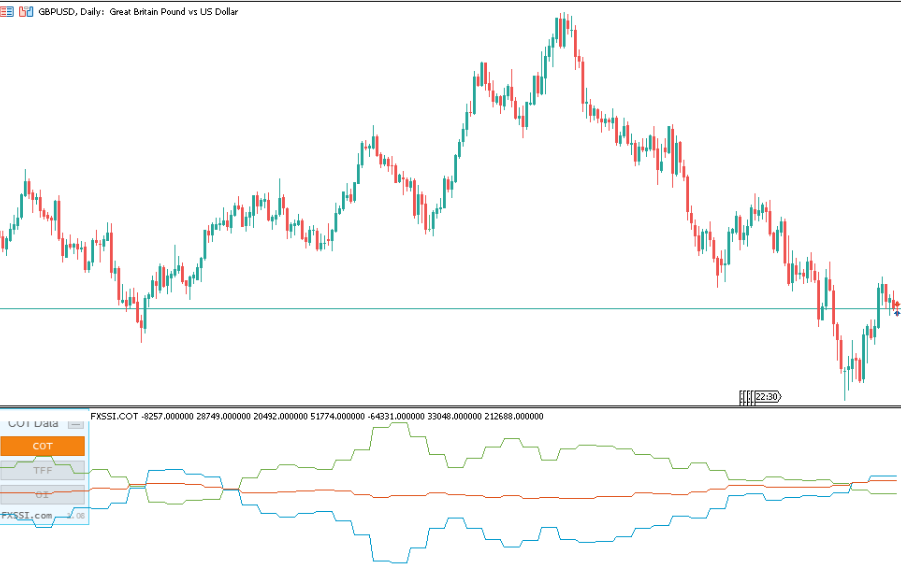Open the one-click trading panel icon
The width and height of the screenshot is (901, 576).
pyautogui.click(x=25, y=10)
